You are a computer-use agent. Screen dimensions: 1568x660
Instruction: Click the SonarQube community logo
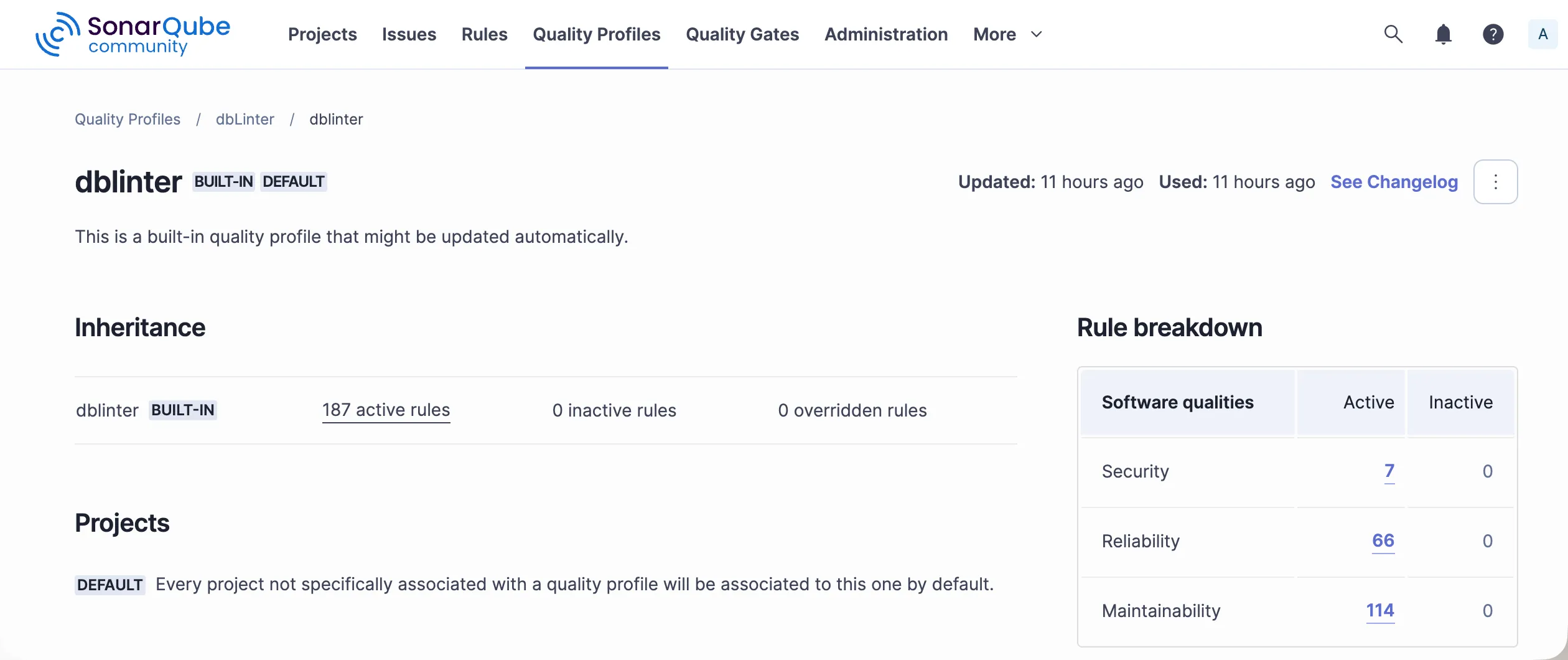(133, 34)
